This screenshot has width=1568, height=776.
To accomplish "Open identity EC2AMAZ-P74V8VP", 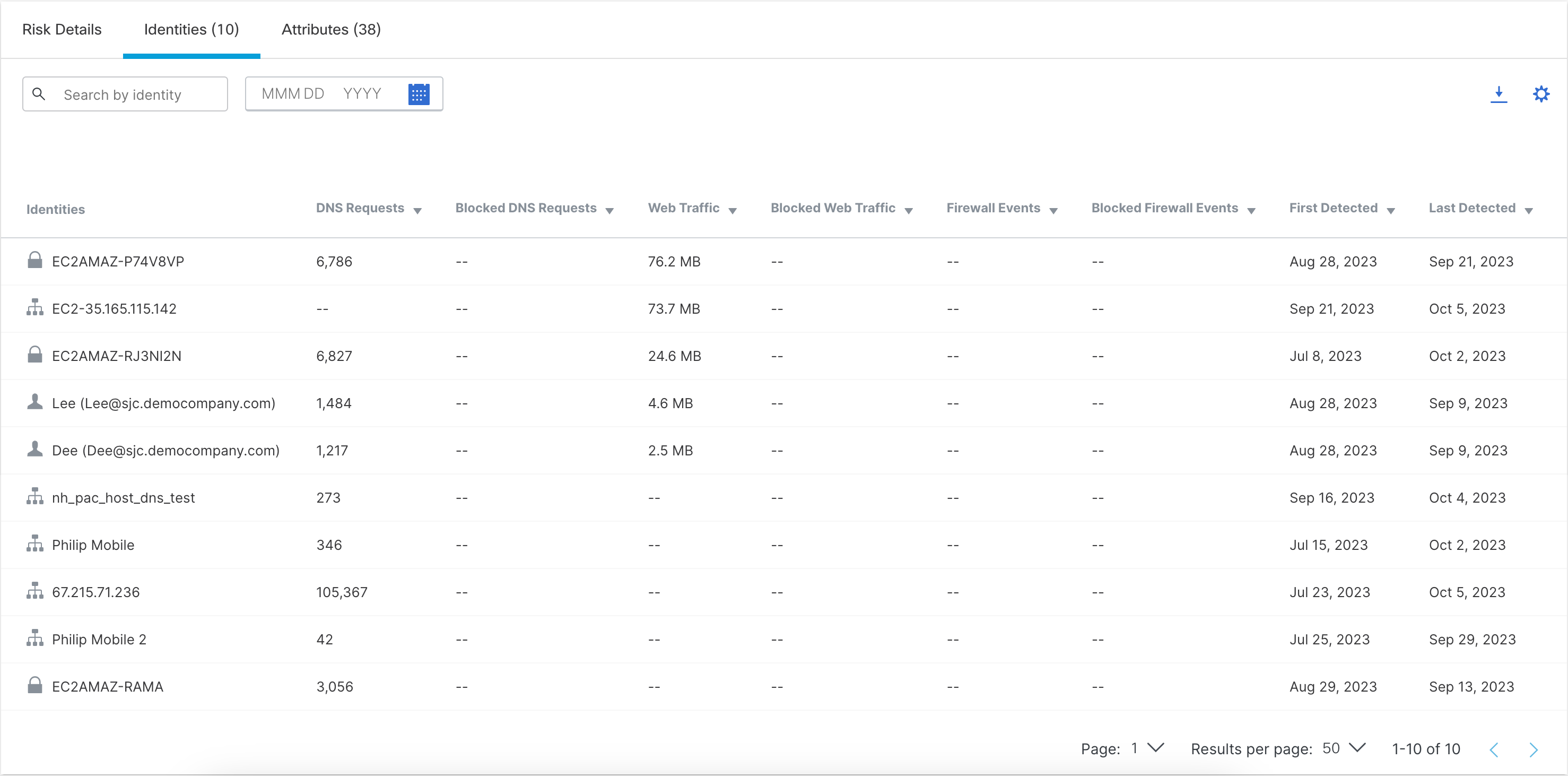I will 118,261.
